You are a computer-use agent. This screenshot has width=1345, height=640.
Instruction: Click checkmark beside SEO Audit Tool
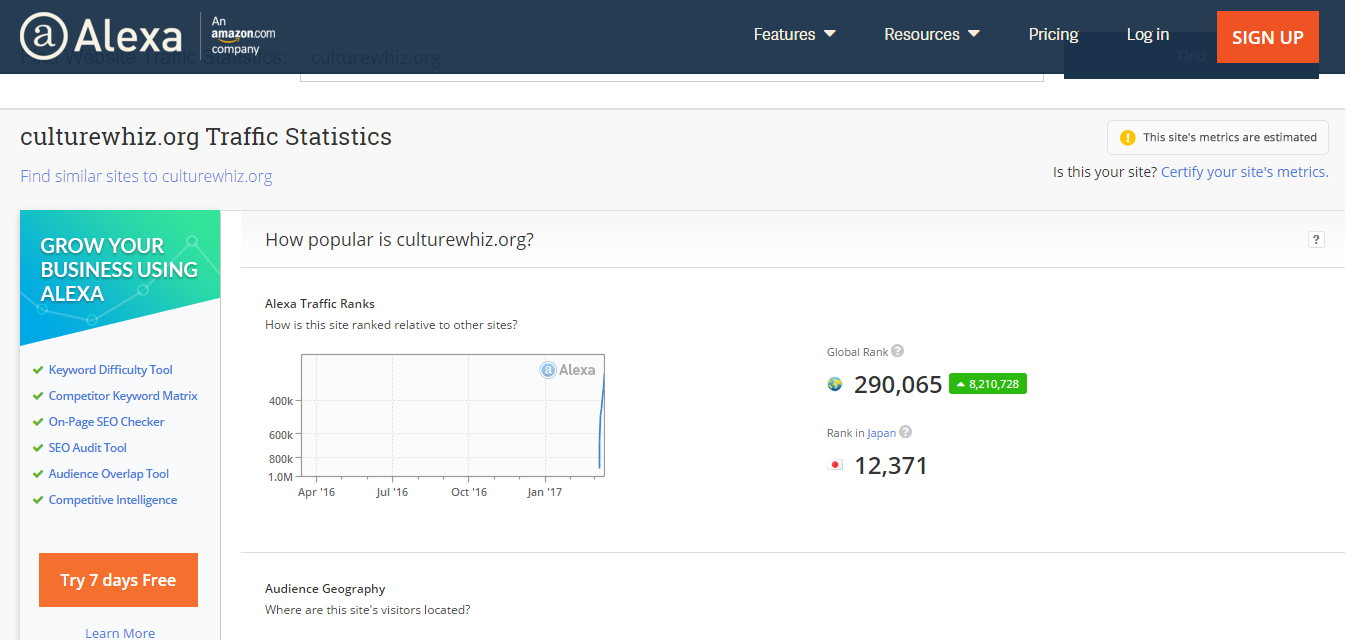[x=38, y=448]
